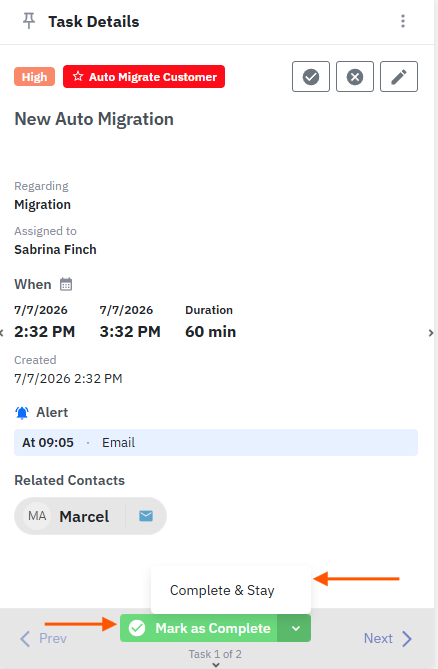438x669 pixels.
Task: Expand the Mark as Complete dropdown arrow
Action: point(295,628)
